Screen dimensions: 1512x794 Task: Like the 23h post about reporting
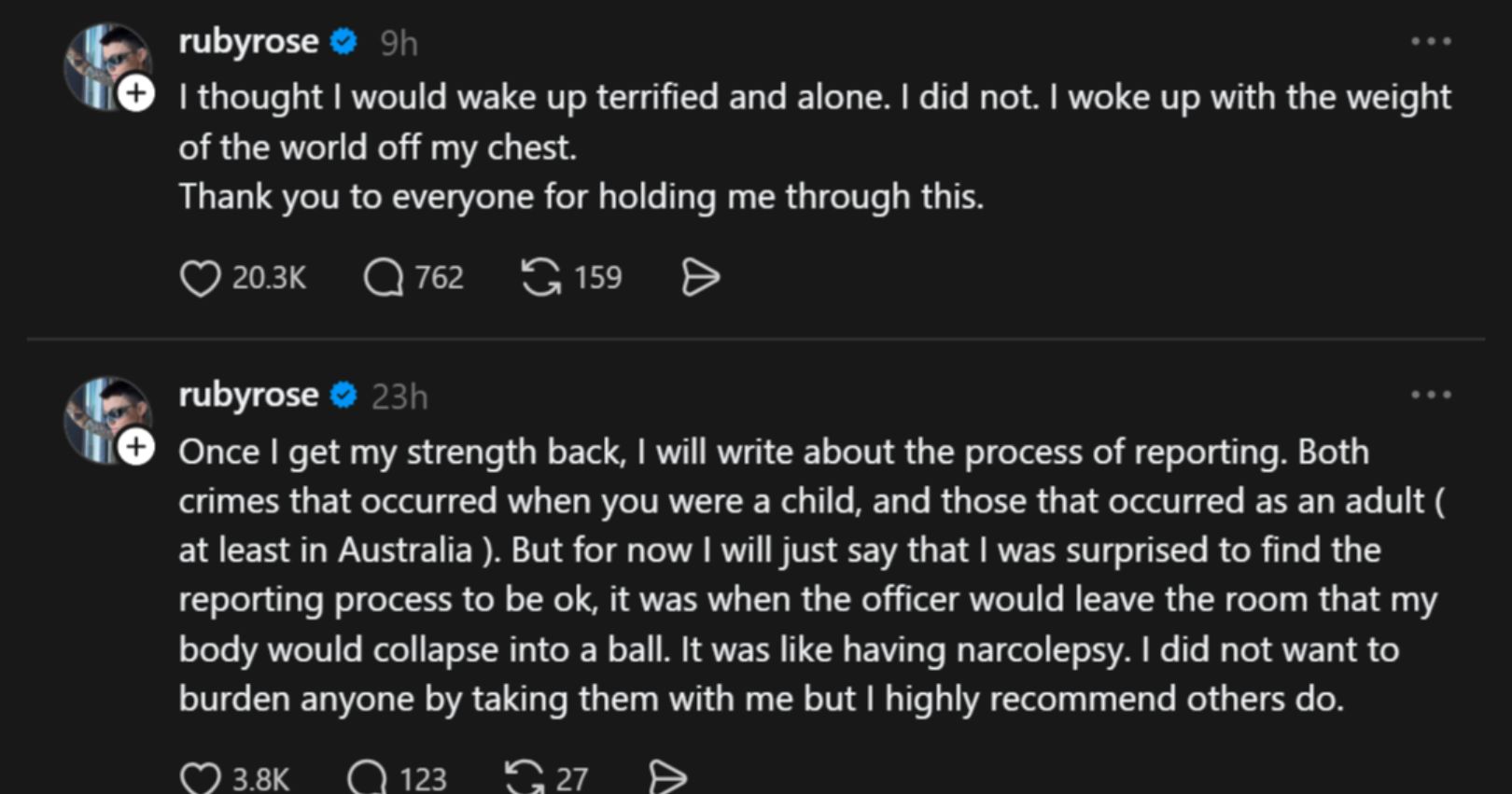point(200,778)
